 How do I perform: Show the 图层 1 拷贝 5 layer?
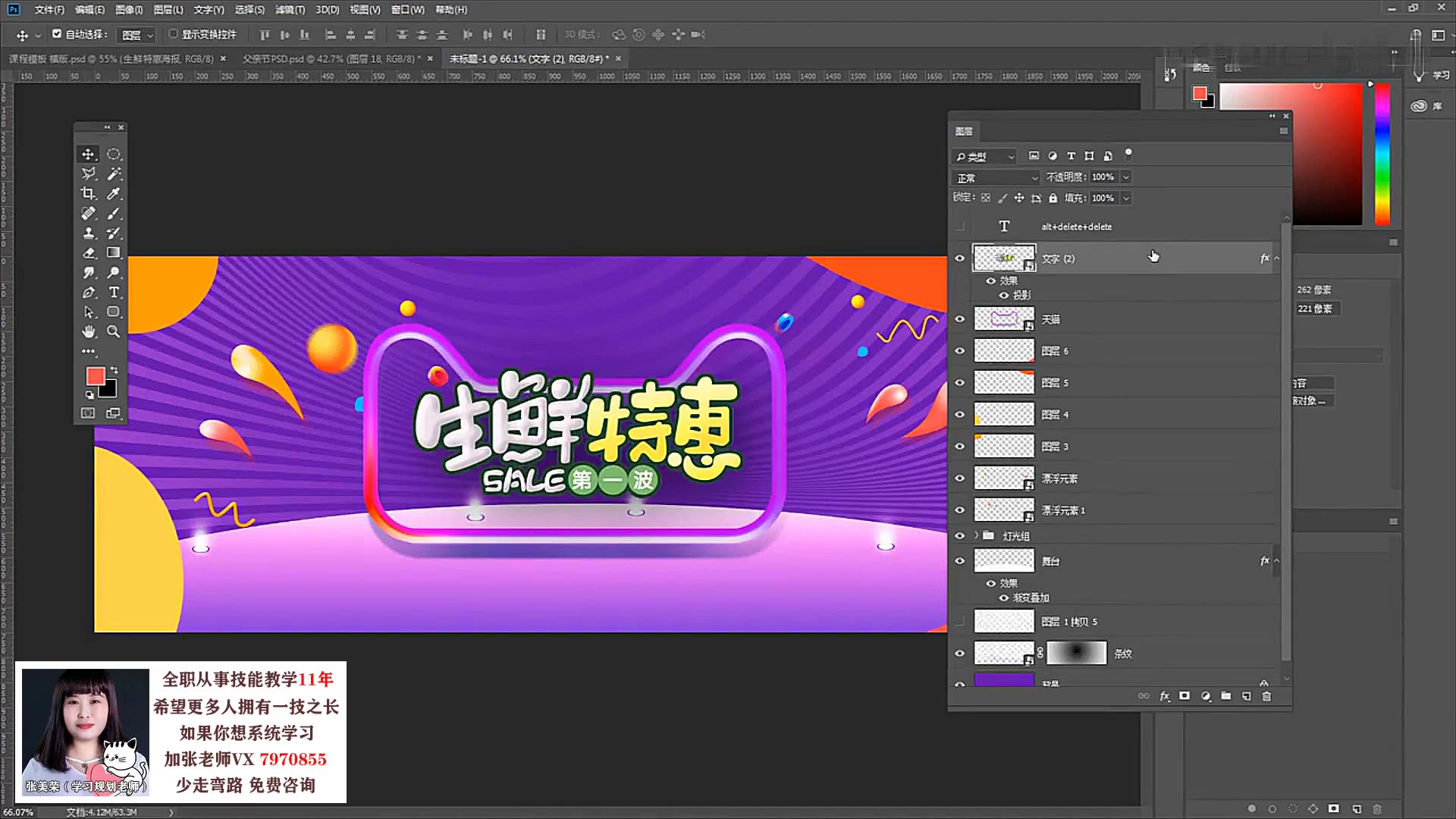point(959,622)
